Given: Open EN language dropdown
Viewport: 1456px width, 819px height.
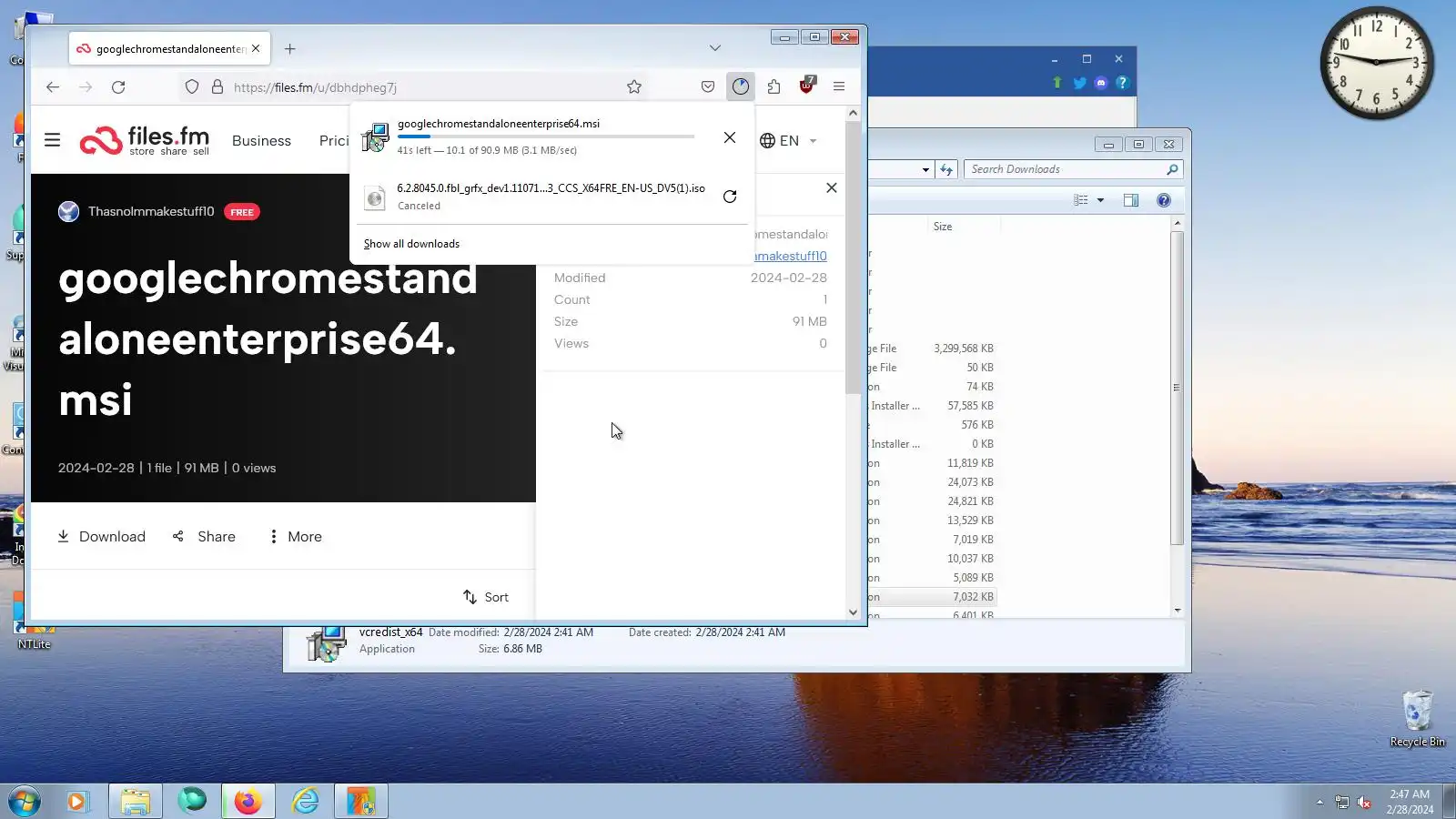Looking at the screenshot, I should [788, 141].
